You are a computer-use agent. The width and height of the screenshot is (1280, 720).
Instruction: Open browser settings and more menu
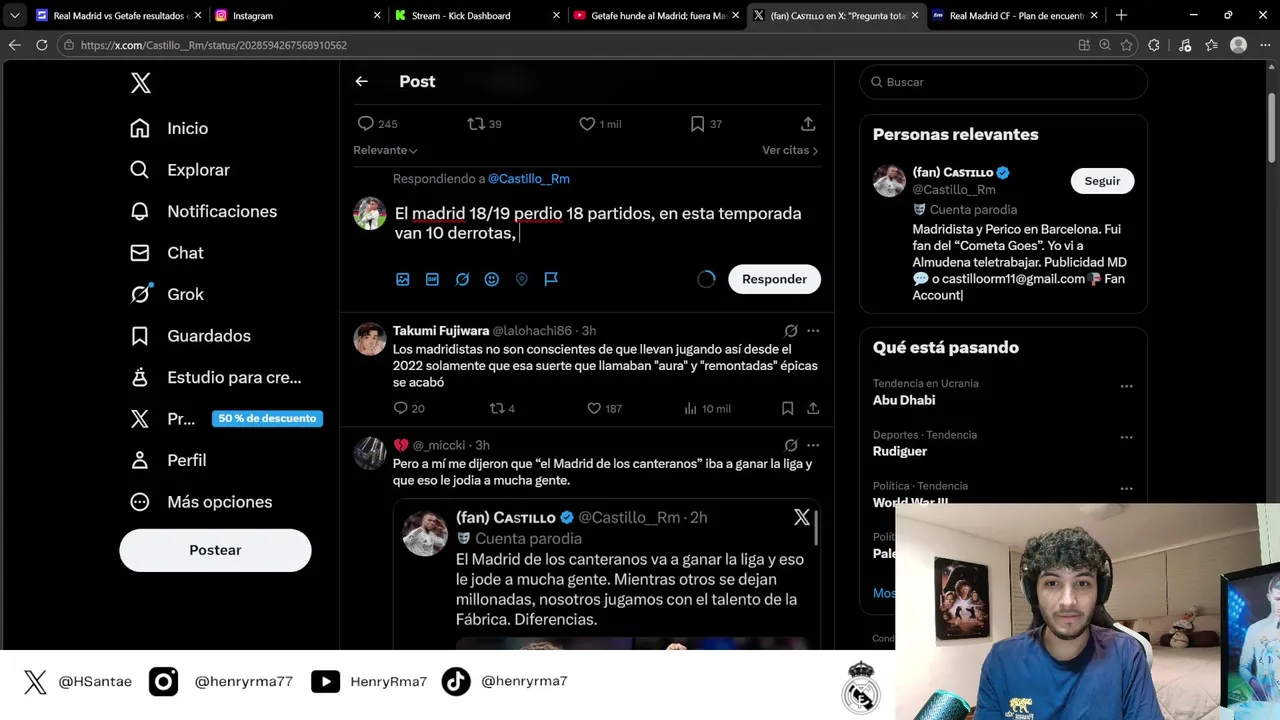[1265, 45]
